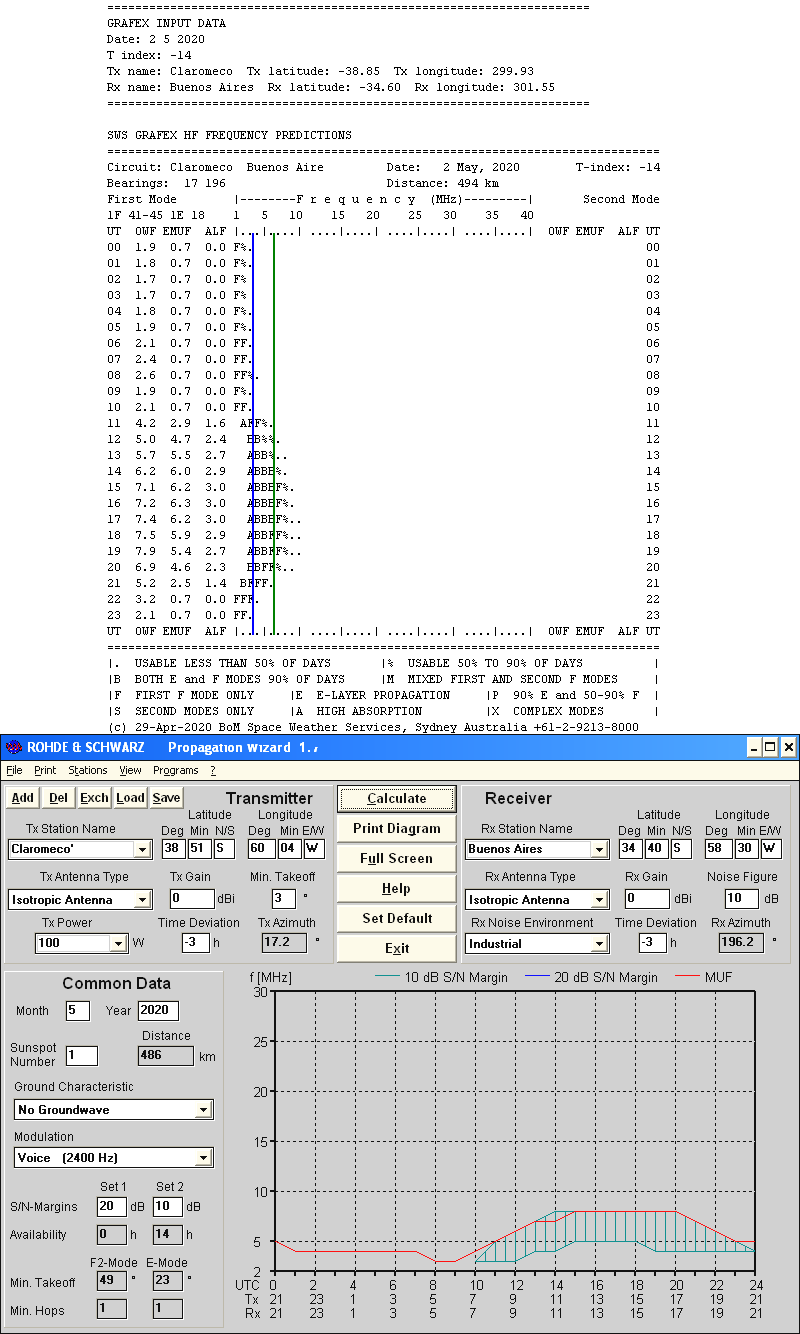Click the Tx longitude E/W field
Screen dimensions: 800x1334
314,849
